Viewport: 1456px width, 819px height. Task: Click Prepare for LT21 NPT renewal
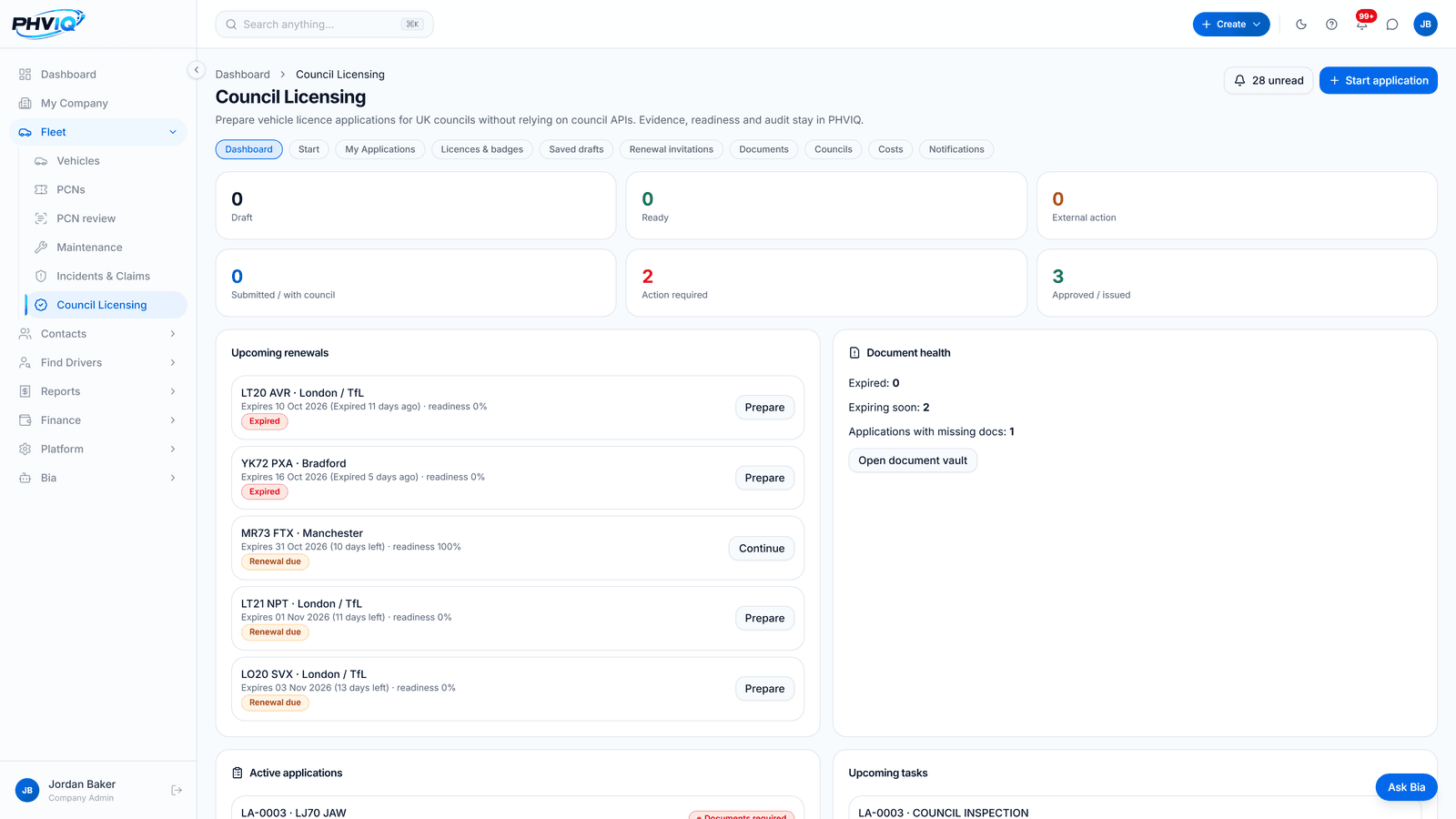click(x=764, y=618)
